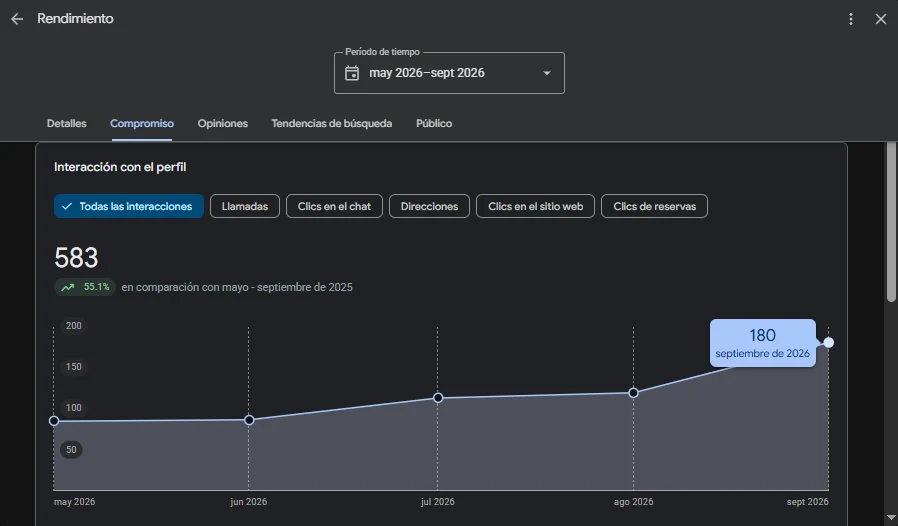This screenshot has width=898, height=526.
Task: Click the ago 2026 data point on chart
Action: coord(633,393)
